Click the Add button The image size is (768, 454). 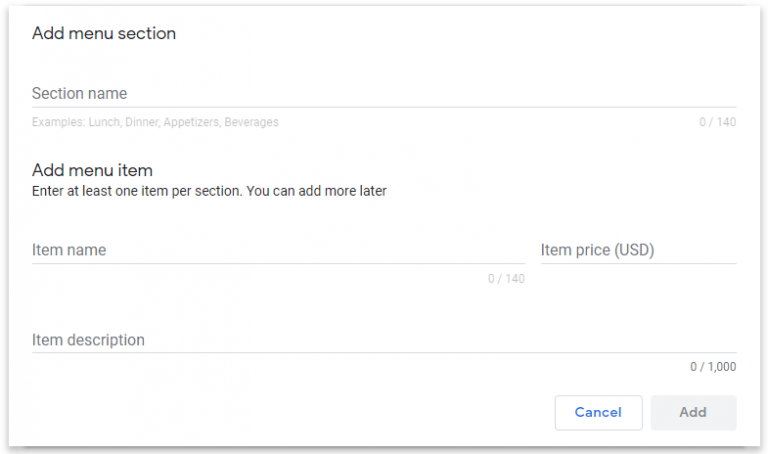(x=693, y=412)
